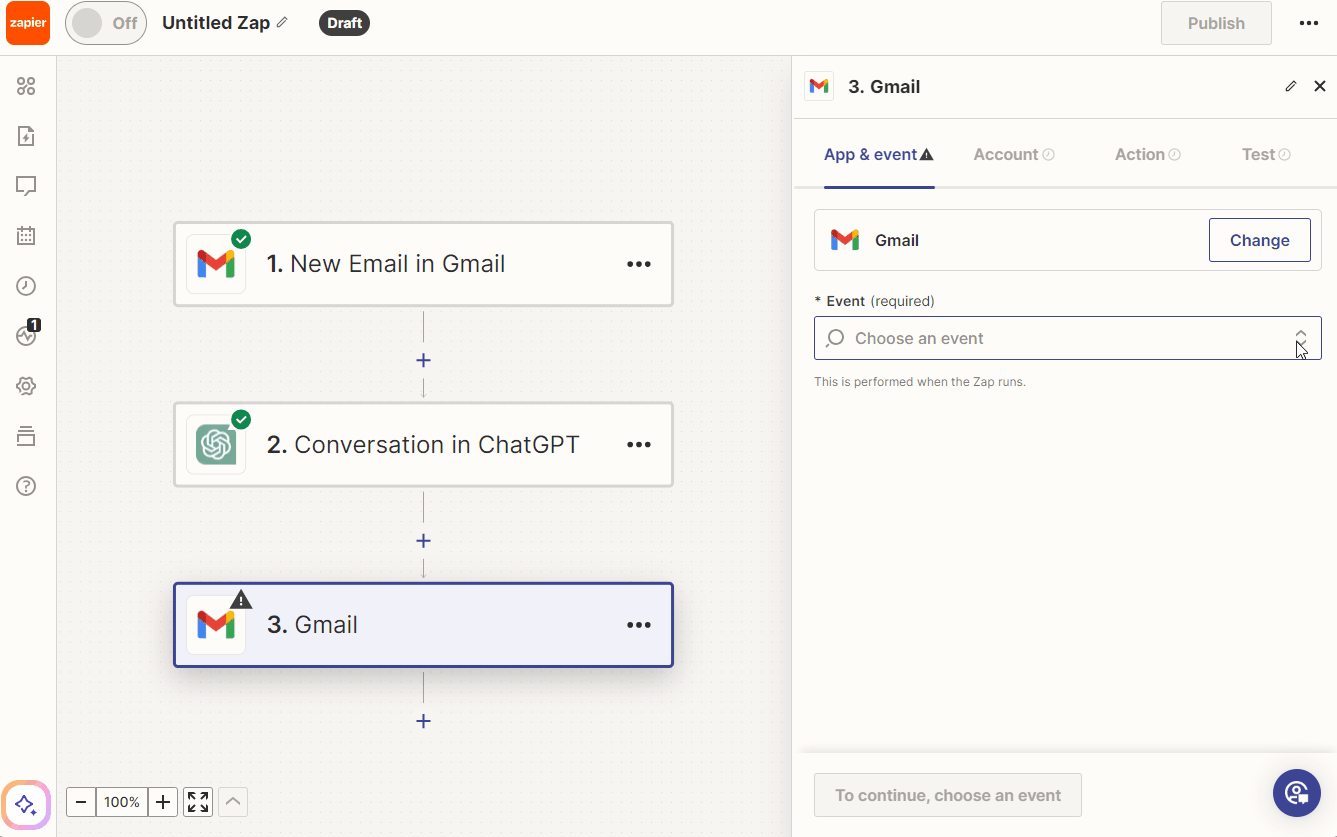Viewport: 1337px width, 837px height.
Task: Select step 2 Conversation in ChatGPT
Action: [x=423, y=445]
